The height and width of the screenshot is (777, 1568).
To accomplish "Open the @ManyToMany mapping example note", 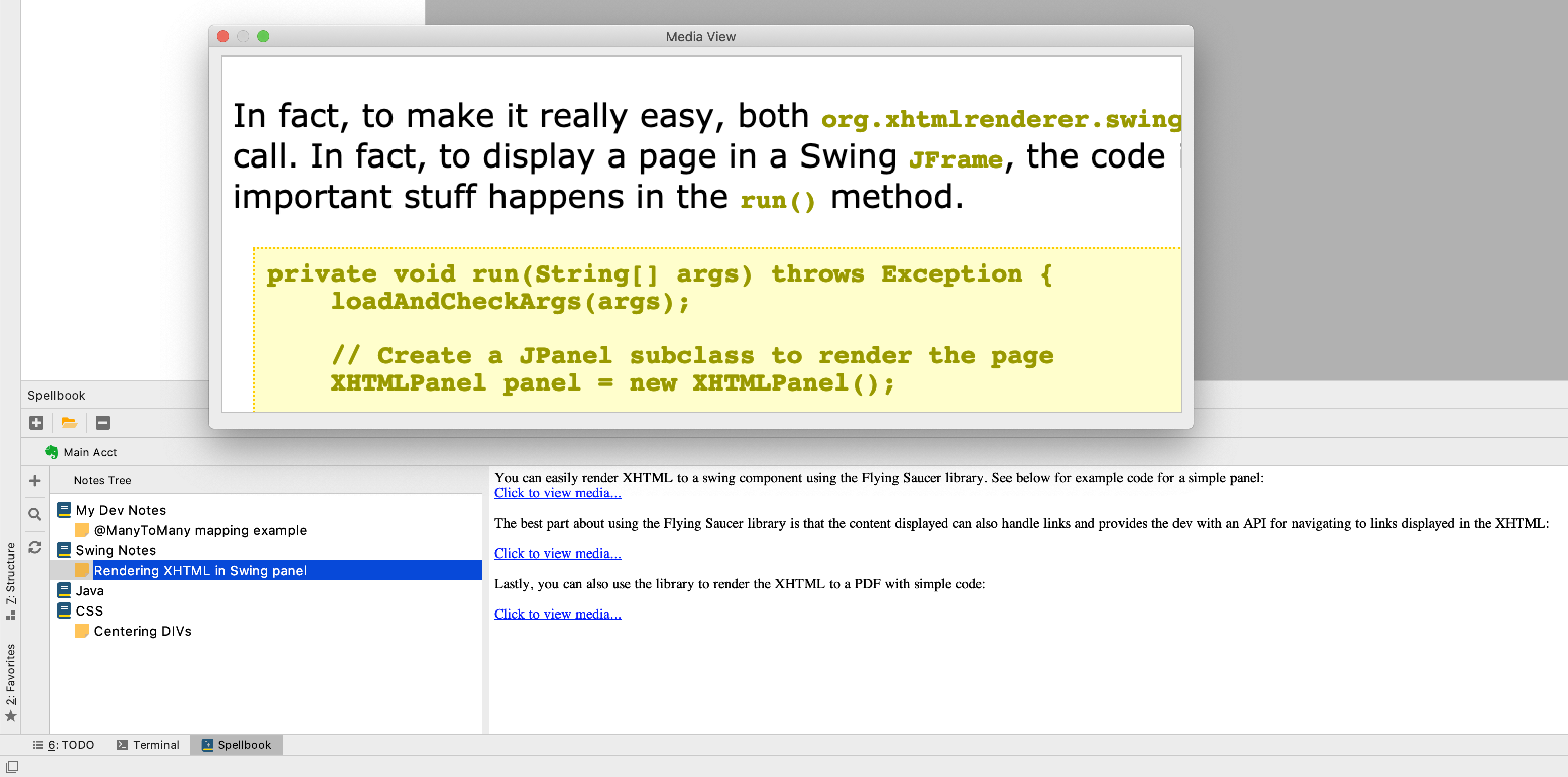I will click(200, 530).
